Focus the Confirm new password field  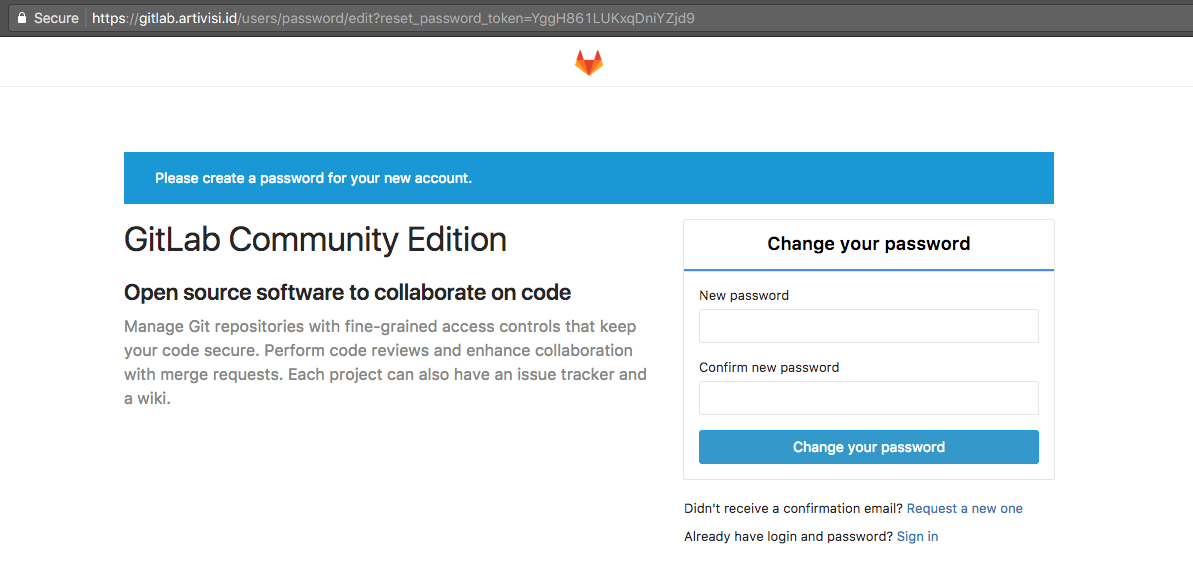868,398
